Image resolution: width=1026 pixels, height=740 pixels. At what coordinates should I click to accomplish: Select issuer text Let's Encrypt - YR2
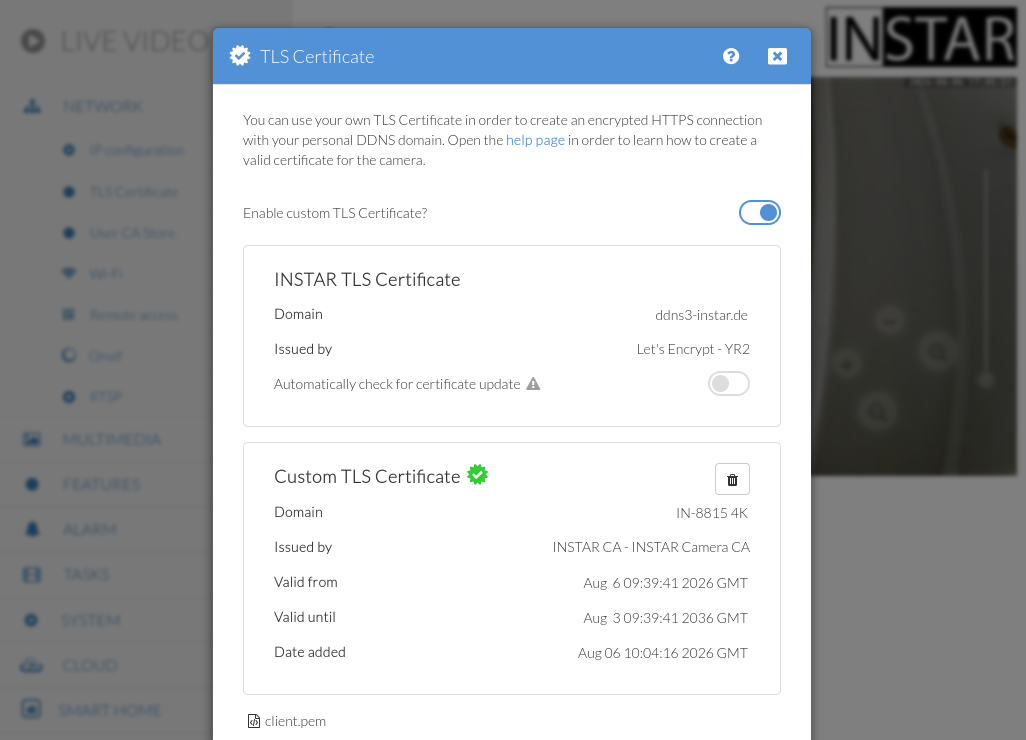point(693,349)
